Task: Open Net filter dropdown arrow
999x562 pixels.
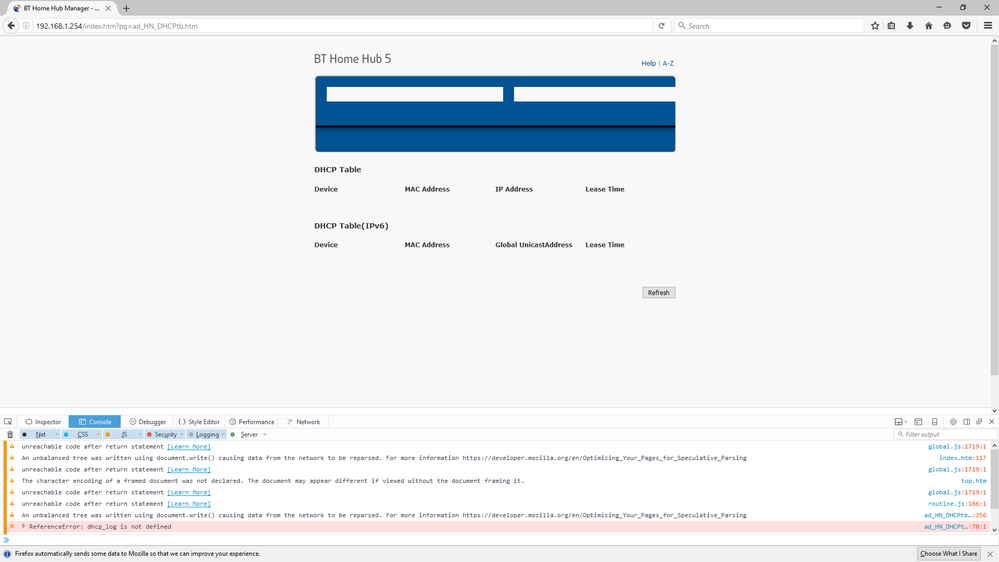Action: click(x=56, y=435)
